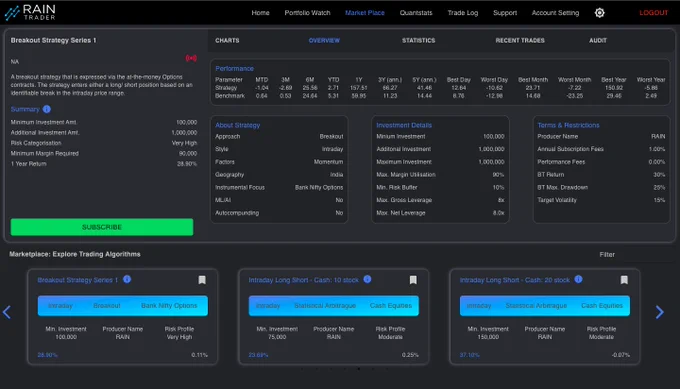Click Marketplace: Explore Trading Algorithms heading
The height and width of the screenshot is (389, 680).
click(75, 254)
